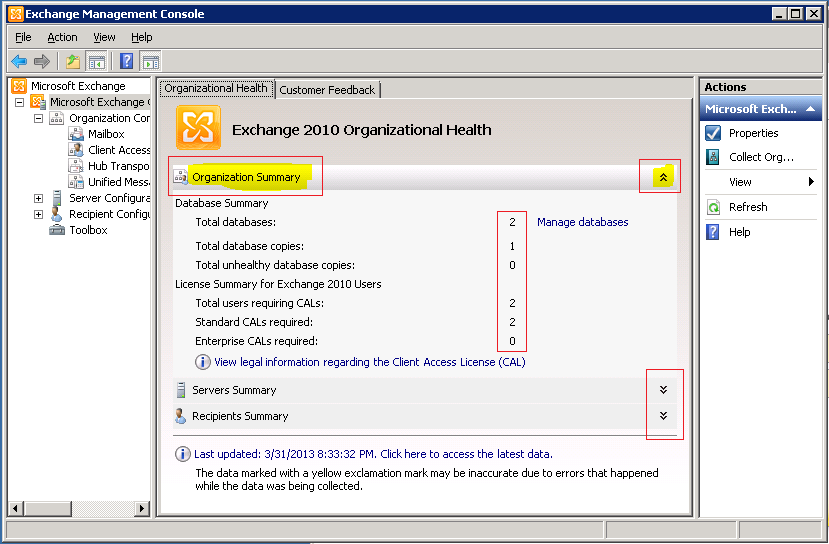Click the blue Help question mark toolbar icon
Screen dimensions: 829x544
(126, 61)
